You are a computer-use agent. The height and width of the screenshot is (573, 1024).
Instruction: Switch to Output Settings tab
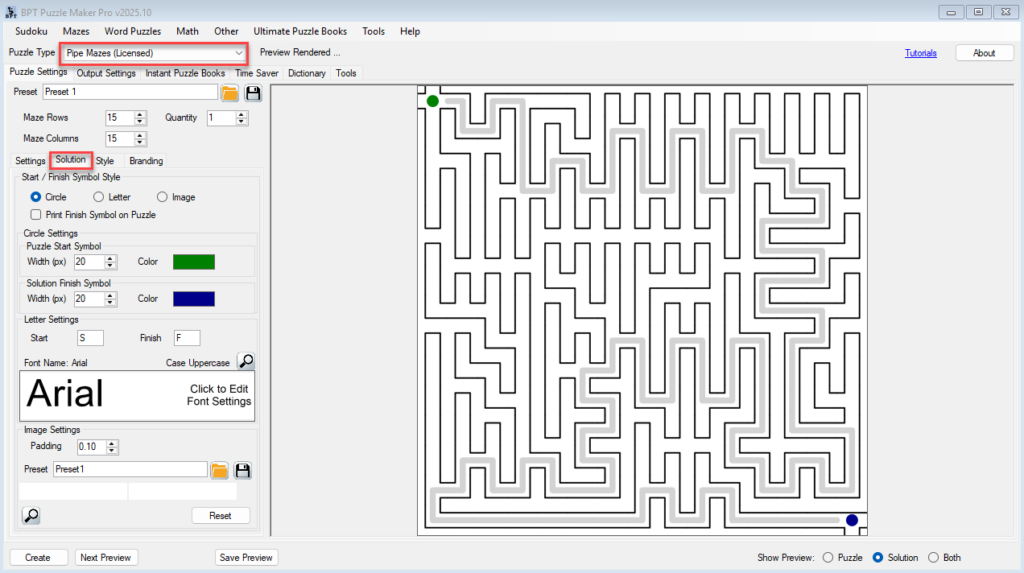click(106, 73)
